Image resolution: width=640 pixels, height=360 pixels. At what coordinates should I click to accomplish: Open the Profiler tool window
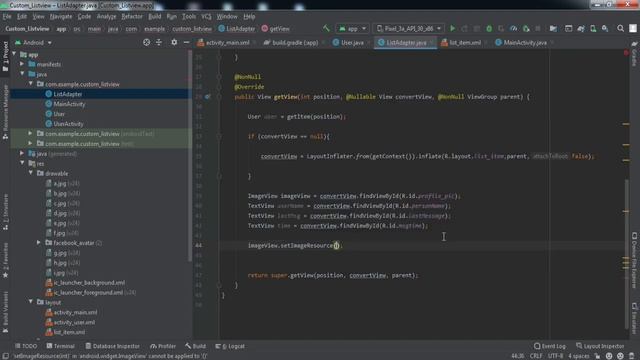162,346
